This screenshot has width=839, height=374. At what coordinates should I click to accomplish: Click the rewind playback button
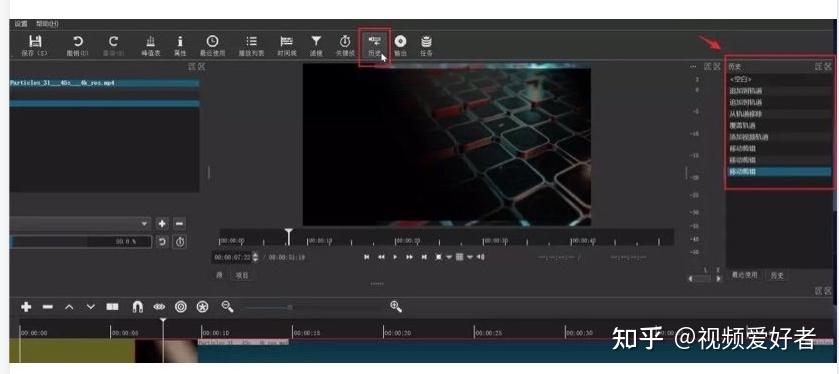pos(381,257)
